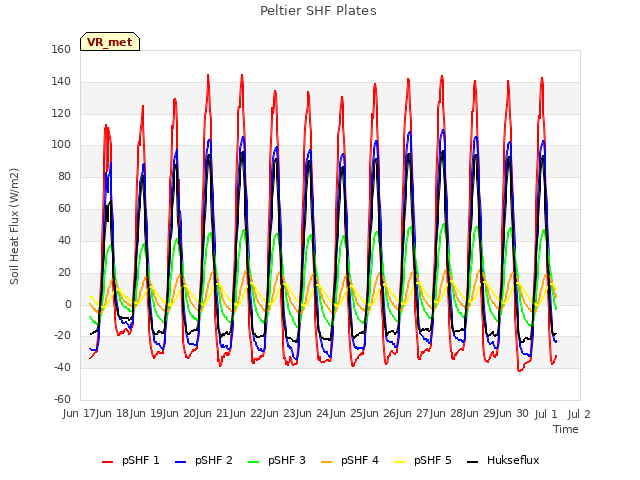Click the Jun 25 x-axis tick label
Screen dimensions: 640x480
347,414
